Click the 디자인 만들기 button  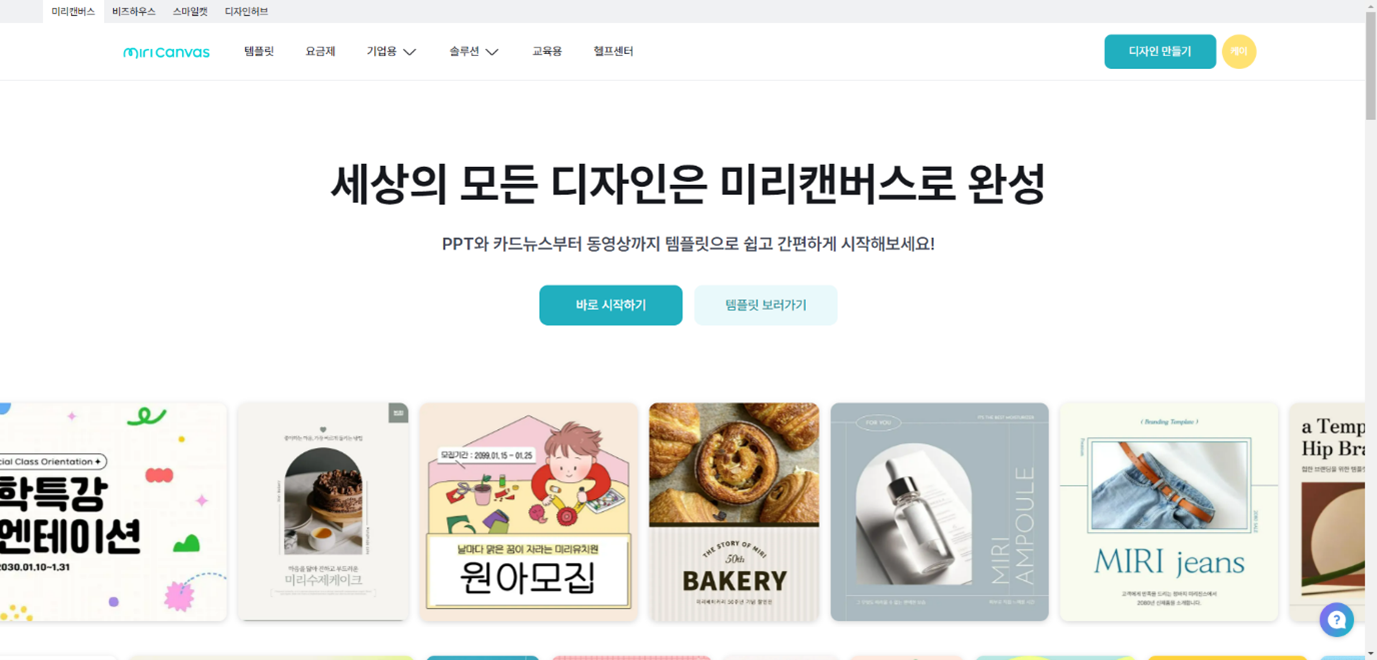[x=1160, y=52]
